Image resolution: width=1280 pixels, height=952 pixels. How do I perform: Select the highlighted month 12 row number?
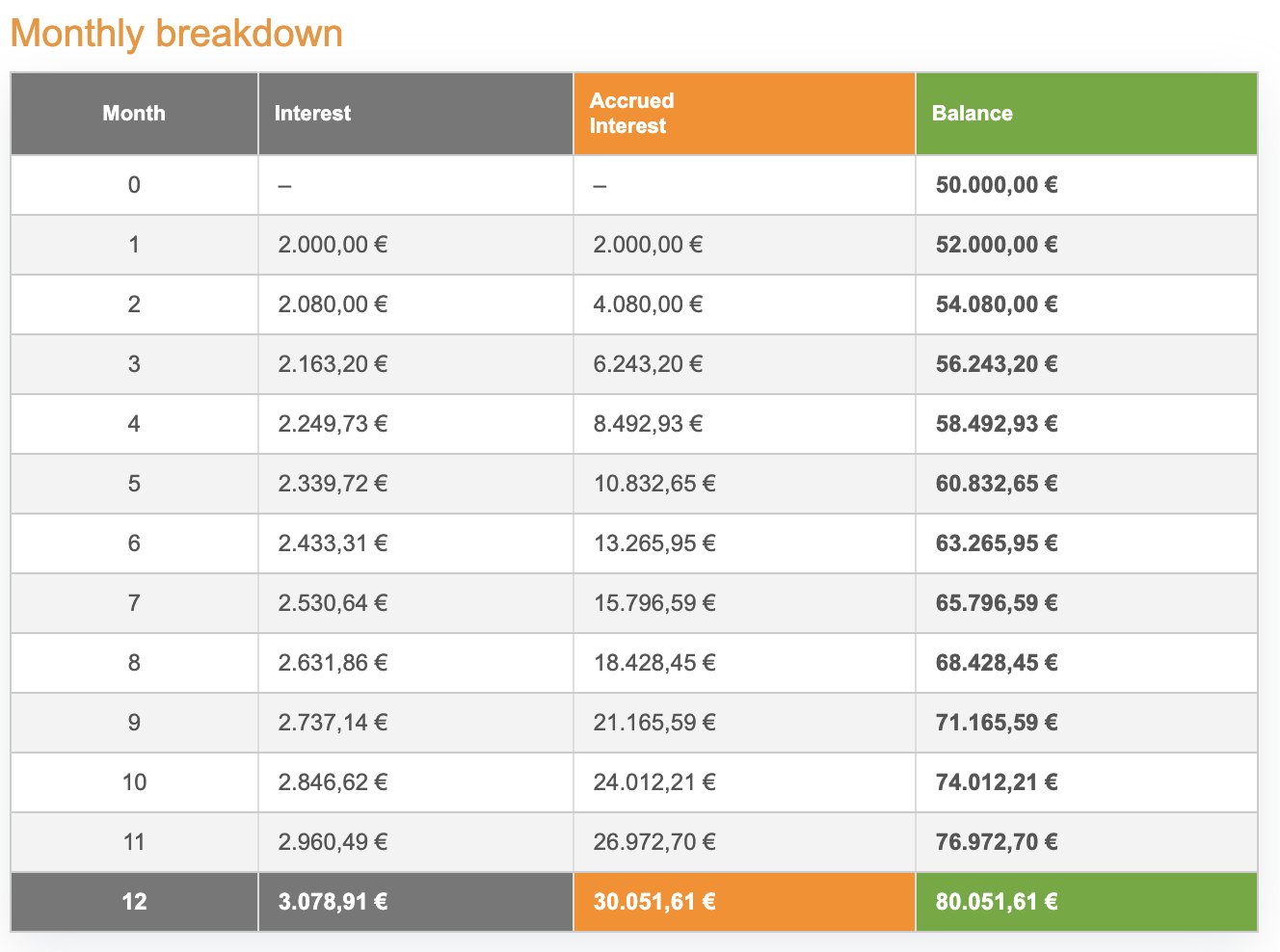pyautogui.click(x=134, y=902)
